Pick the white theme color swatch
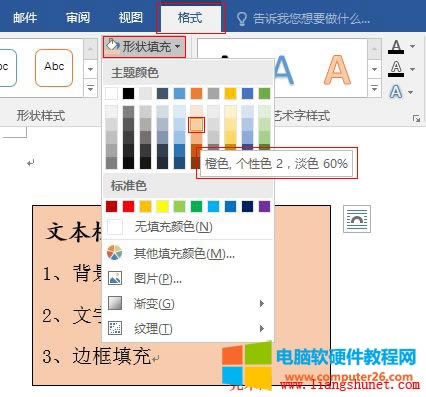This screenshot has height=397, width=426. click(112, 94)
